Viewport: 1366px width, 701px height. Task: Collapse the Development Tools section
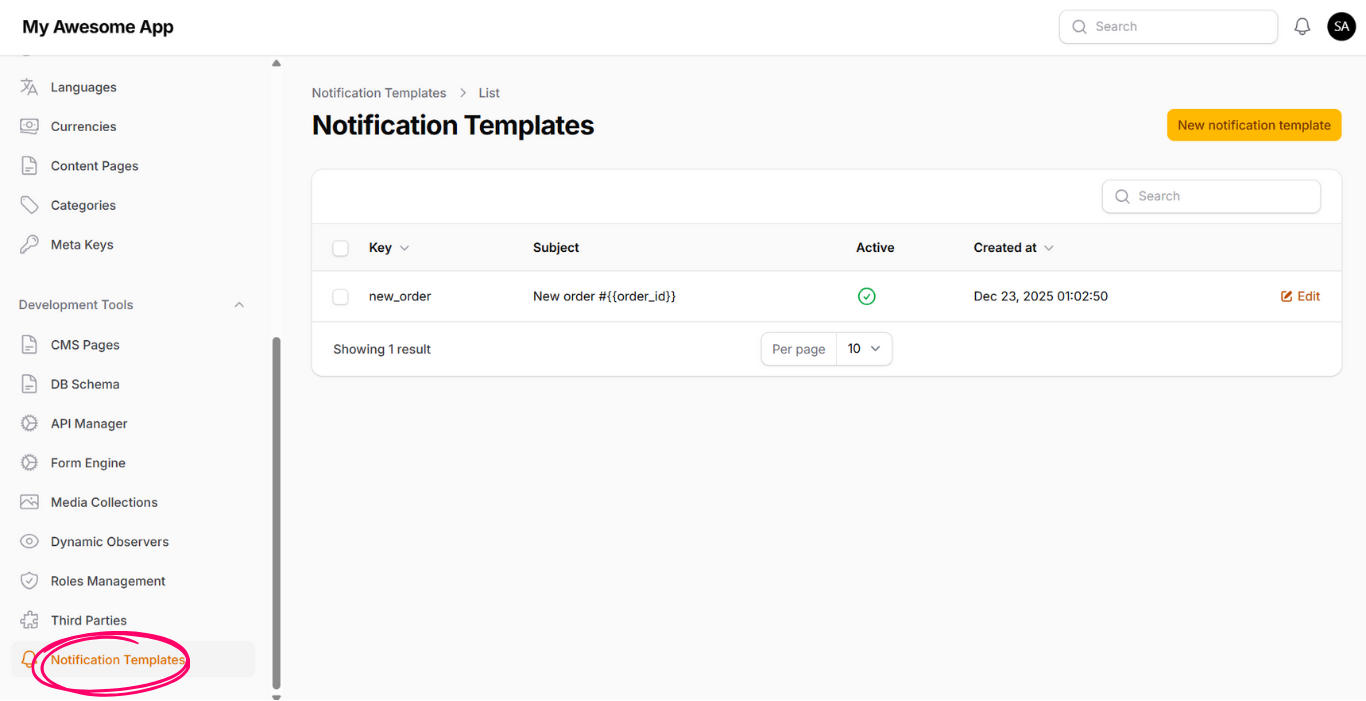(239, 305)
